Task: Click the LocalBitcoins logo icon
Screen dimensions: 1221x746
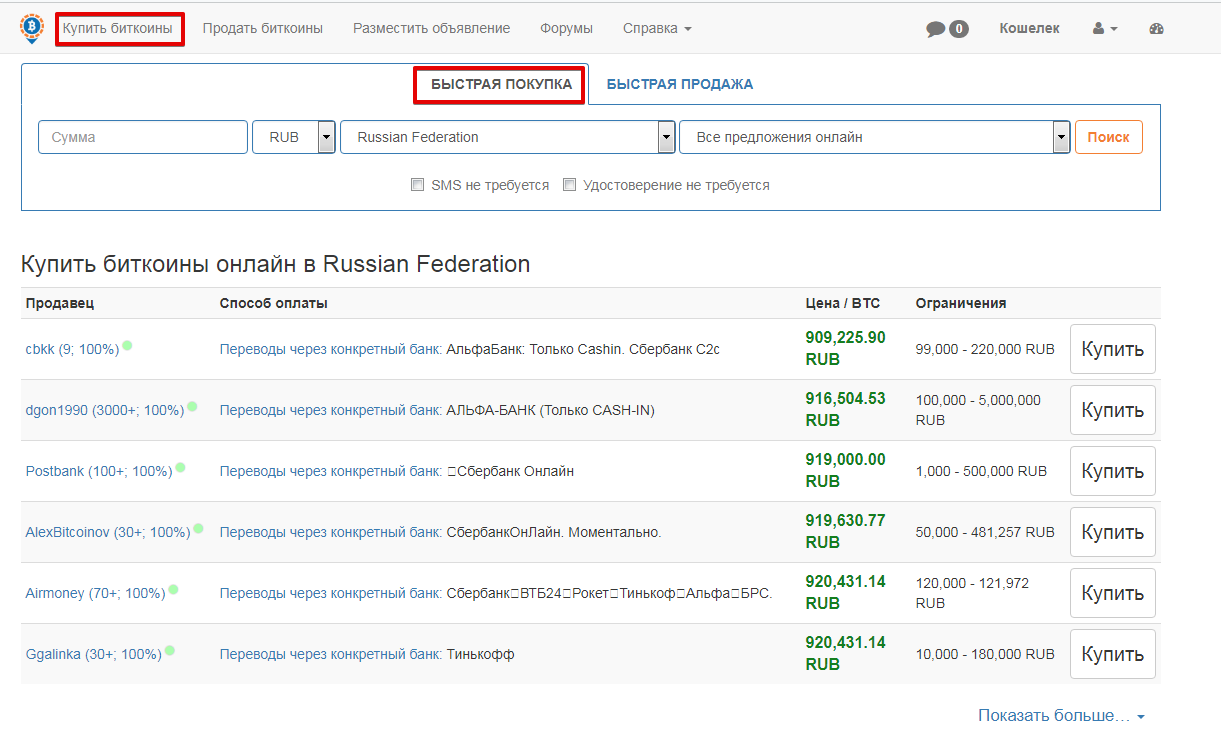Action: point(31,28)
